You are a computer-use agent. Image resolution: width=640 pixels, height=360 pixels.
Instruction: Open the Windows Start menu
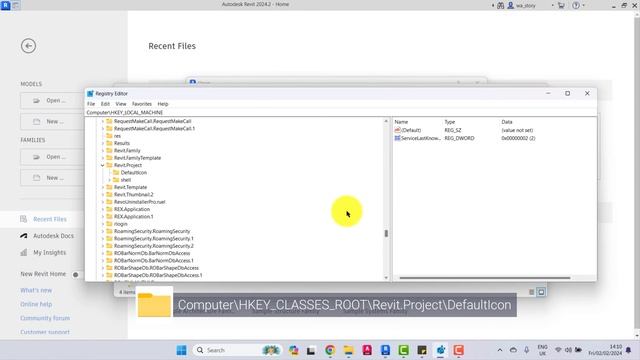[x=182, y=350]
